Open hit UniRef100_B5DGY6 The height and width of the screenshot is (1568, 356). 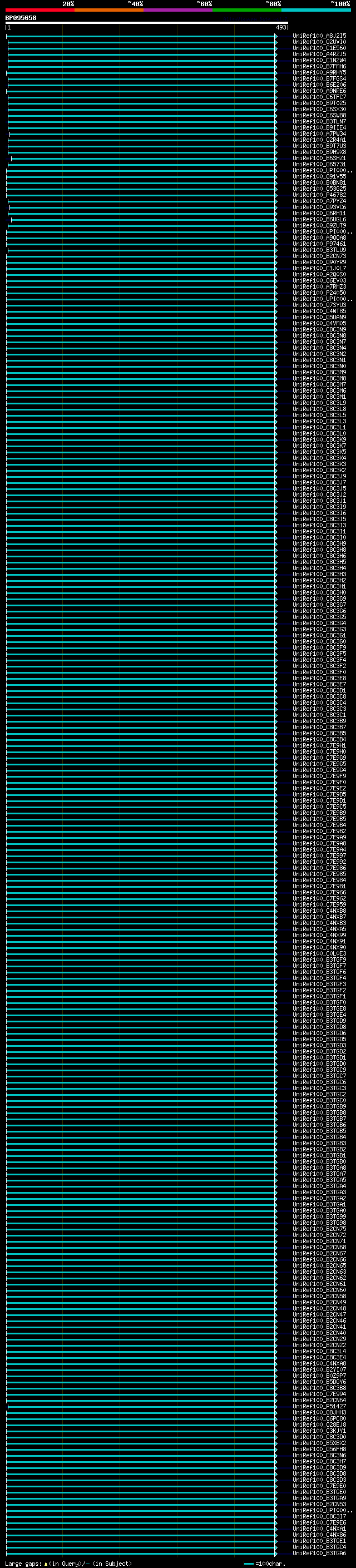(319, 1382)
